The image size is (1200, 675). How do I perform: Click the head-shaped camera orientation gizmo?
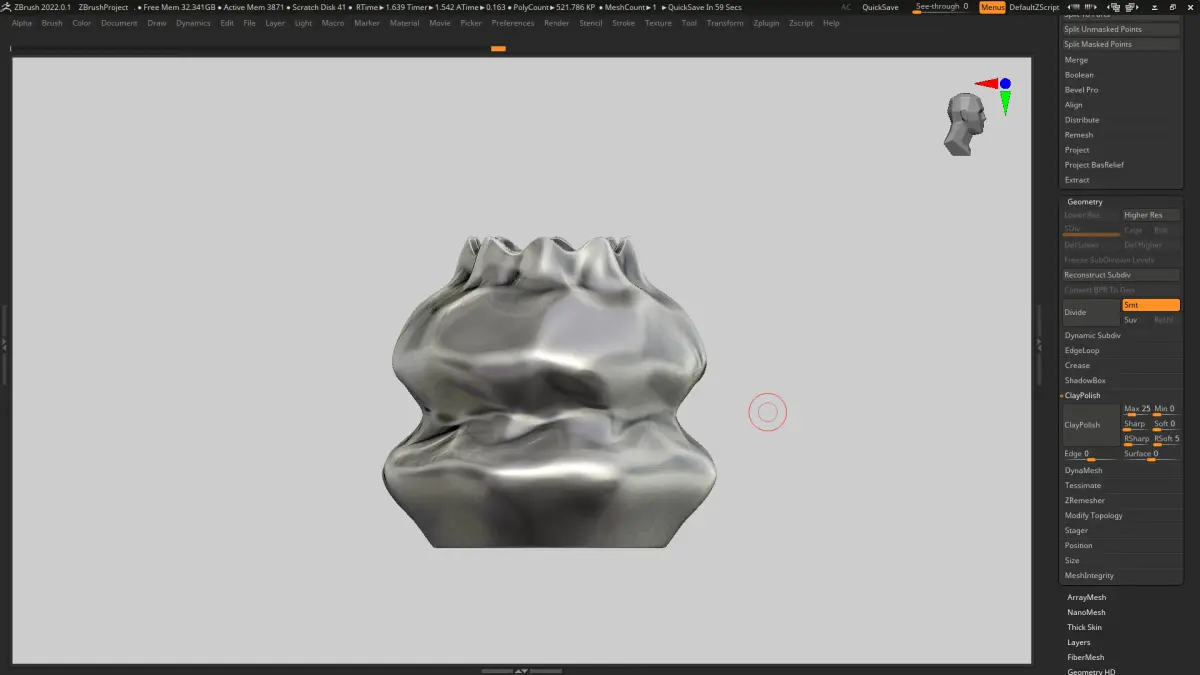pos(965,125)
